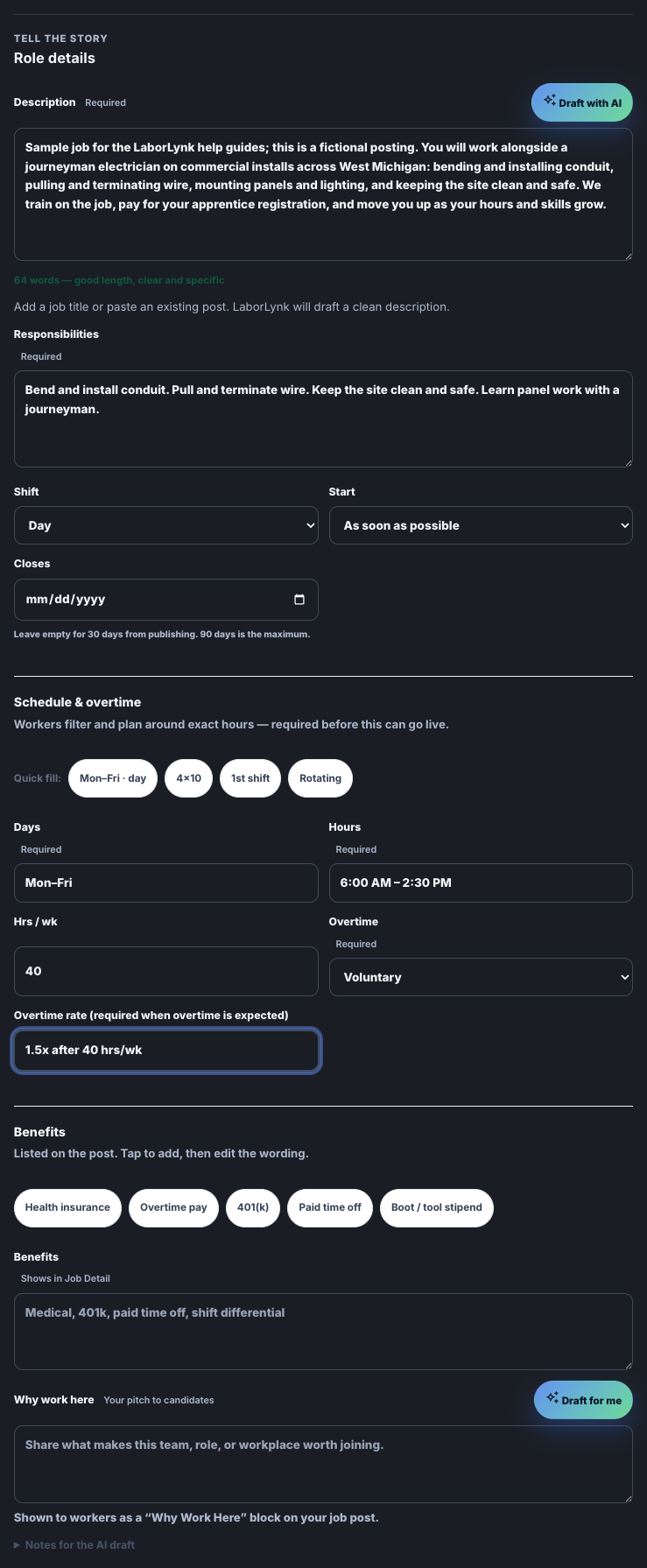This screenshot has height=1568, width=647.
Task: Click the '64 words — good length' status text
Action: [119, 280]
